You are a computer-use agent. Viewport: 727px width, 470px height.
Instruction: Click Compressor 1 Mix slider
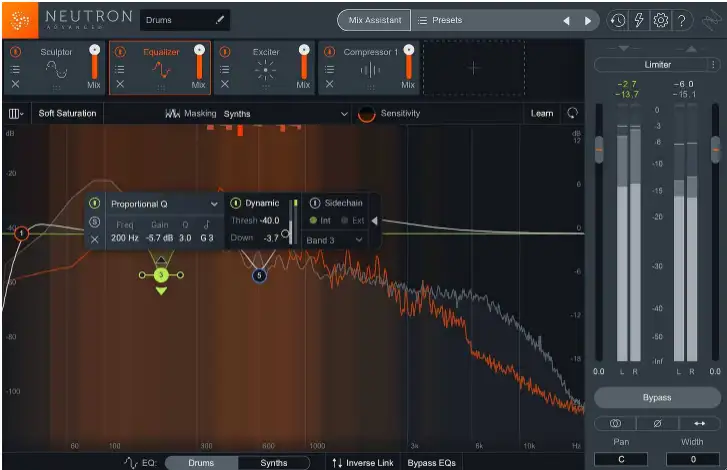pos(408,62)
